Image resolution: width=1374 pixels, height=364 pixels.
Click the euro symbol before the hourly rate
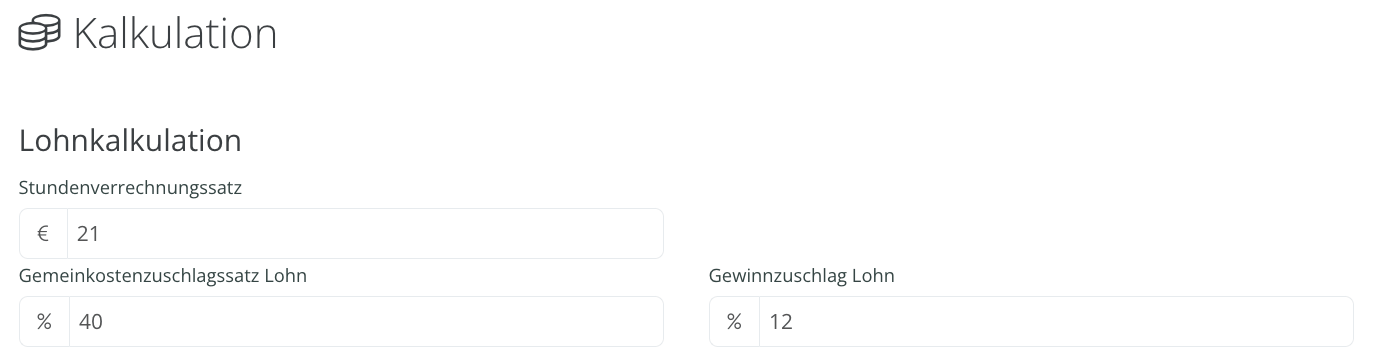pos(44,234)
